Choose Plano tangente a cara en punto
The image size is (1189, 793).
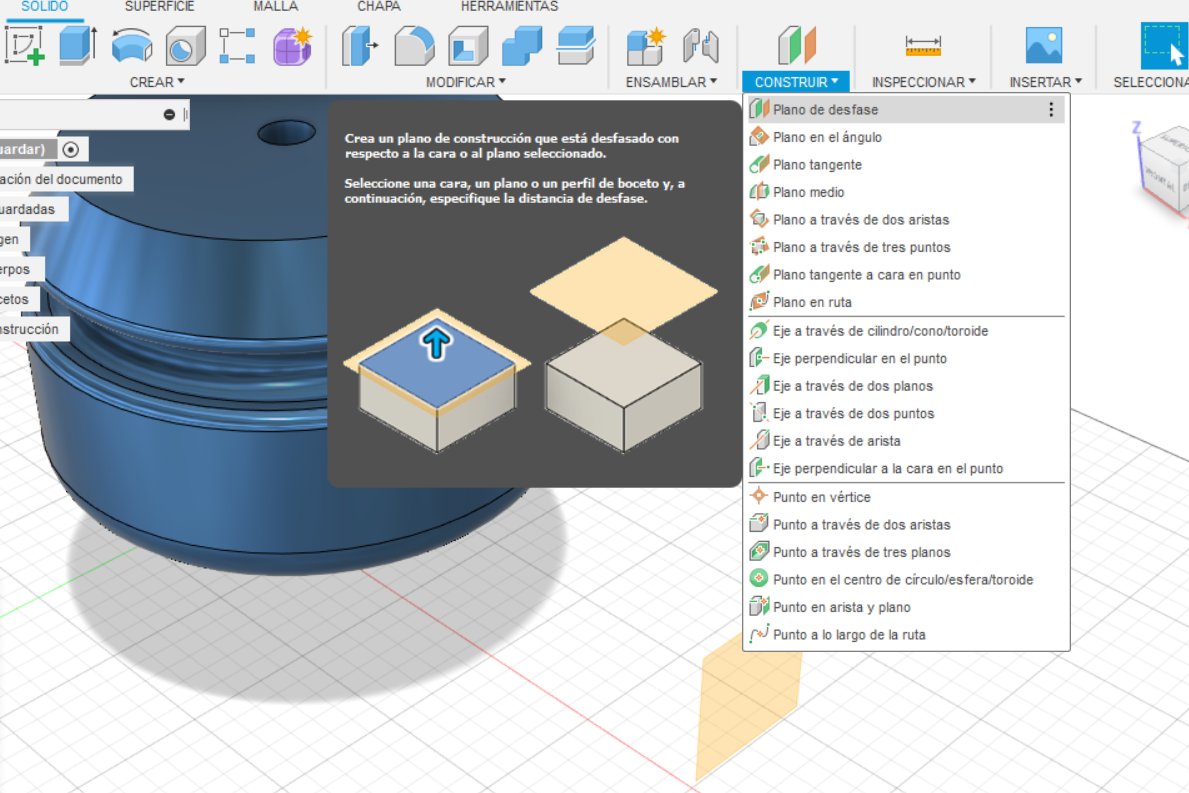pyautogui.click(x=906, y=274)
